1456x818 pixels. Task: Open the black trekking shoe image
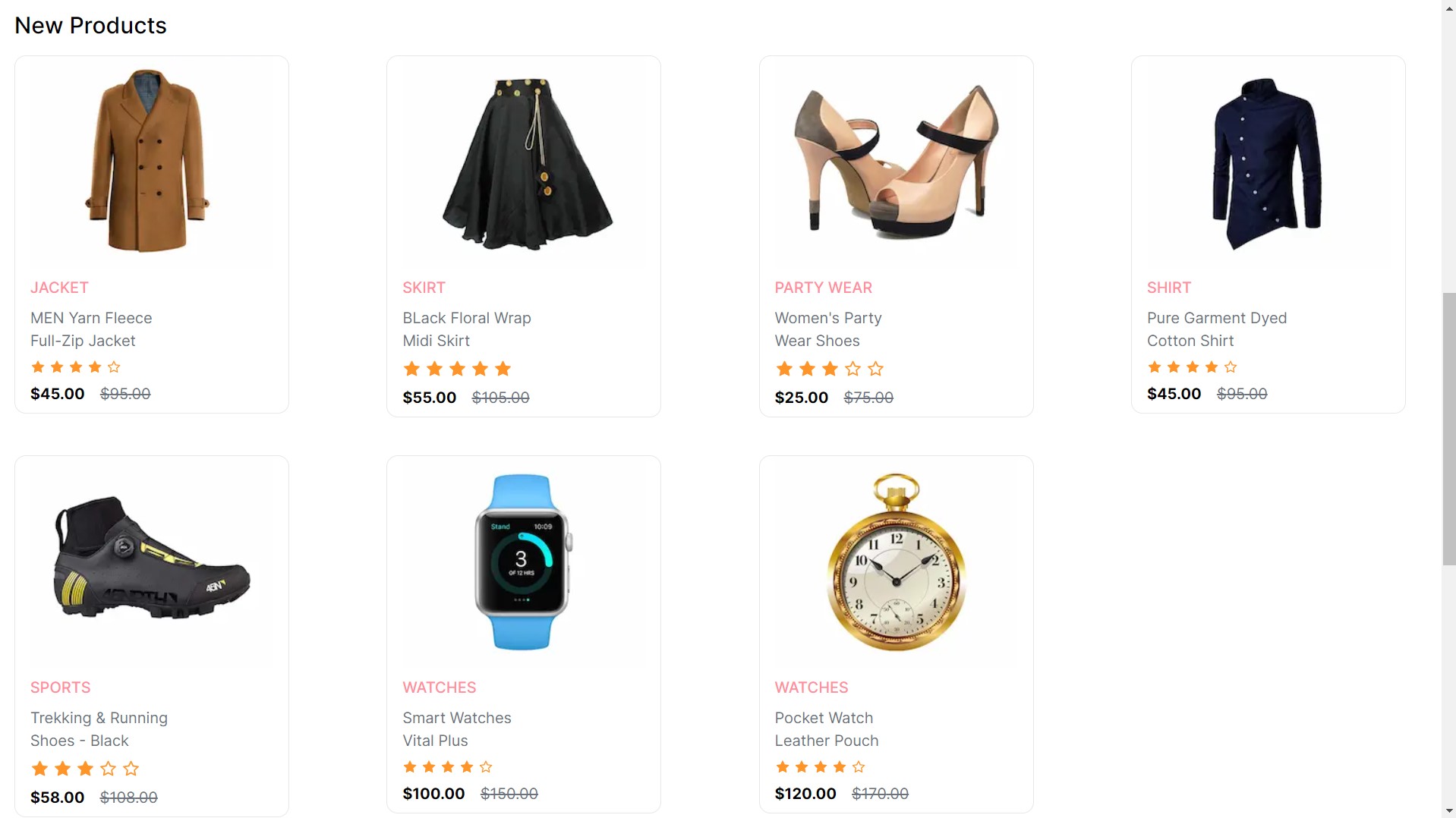coord(151,562)
